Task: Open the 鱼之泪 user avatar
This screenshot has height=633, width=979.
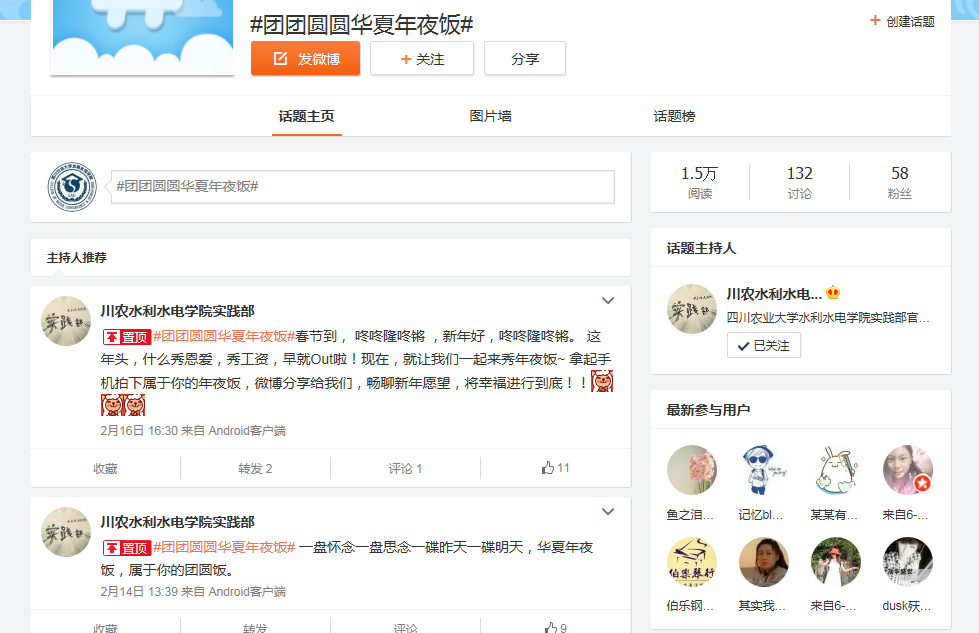Action: coord(691,470)
